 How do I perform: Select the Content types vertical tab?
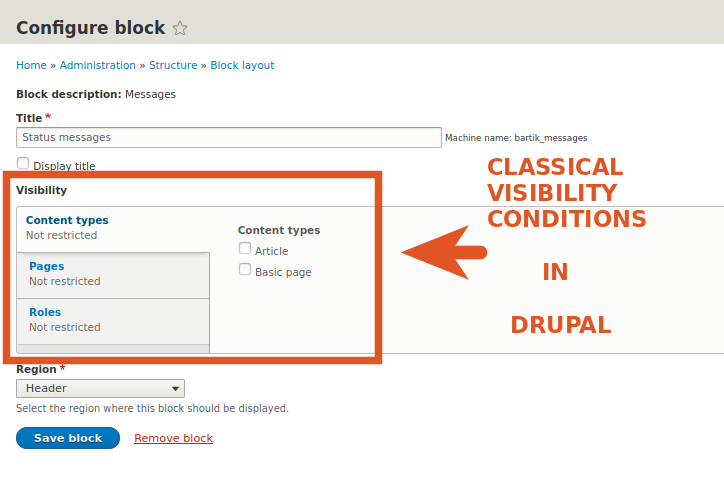tap(67, 220)
